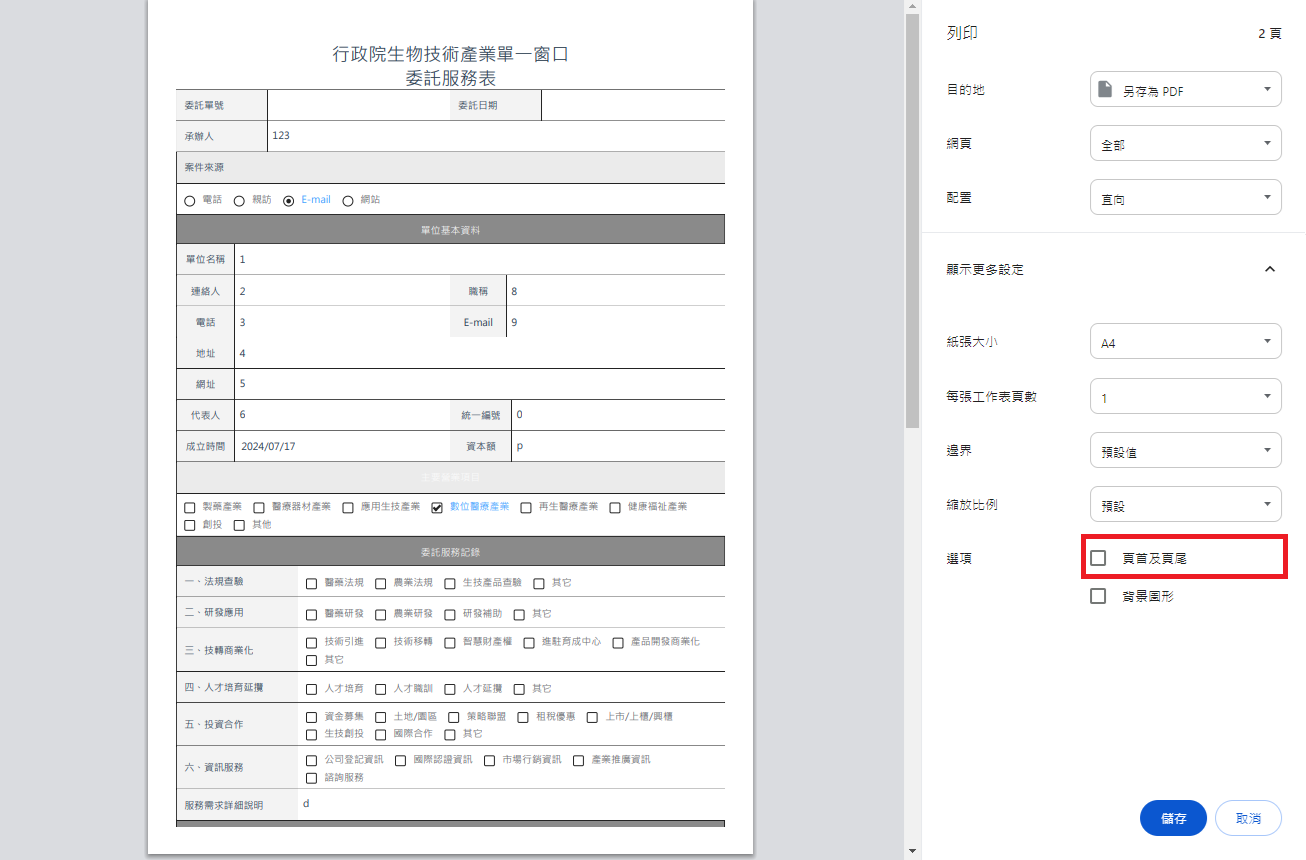Open the 每張工作表頁數 dropdown
This screenshot has width=1306, height=860.
[1184, 397]
